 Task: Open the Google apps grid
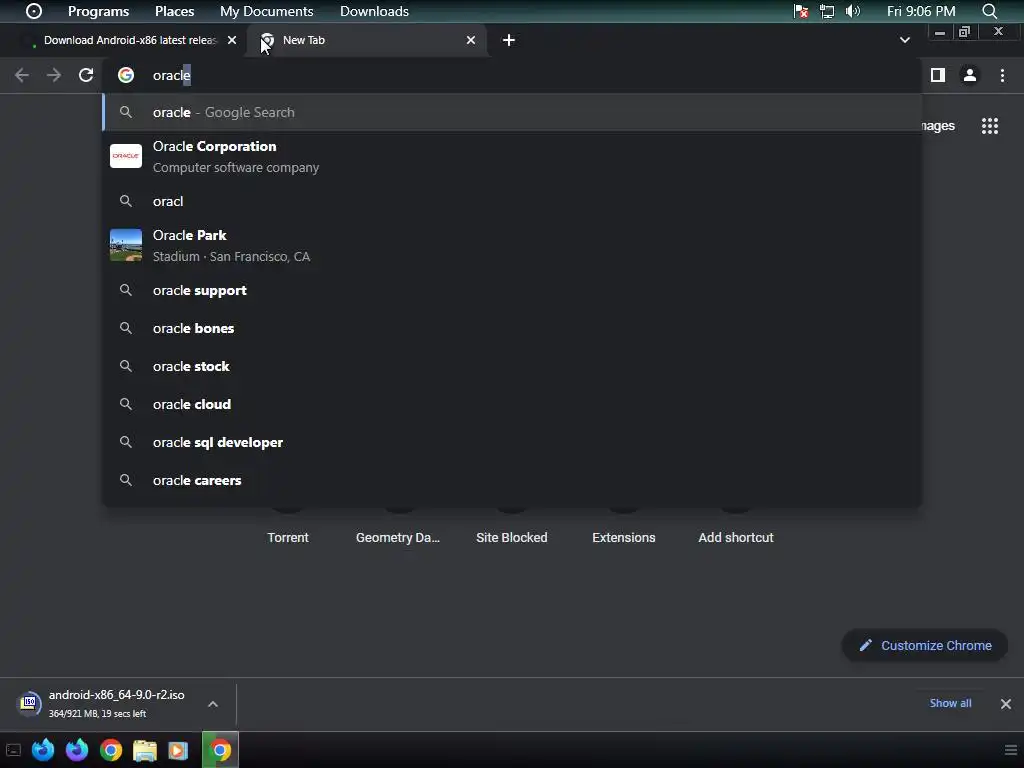pos(990,125)
